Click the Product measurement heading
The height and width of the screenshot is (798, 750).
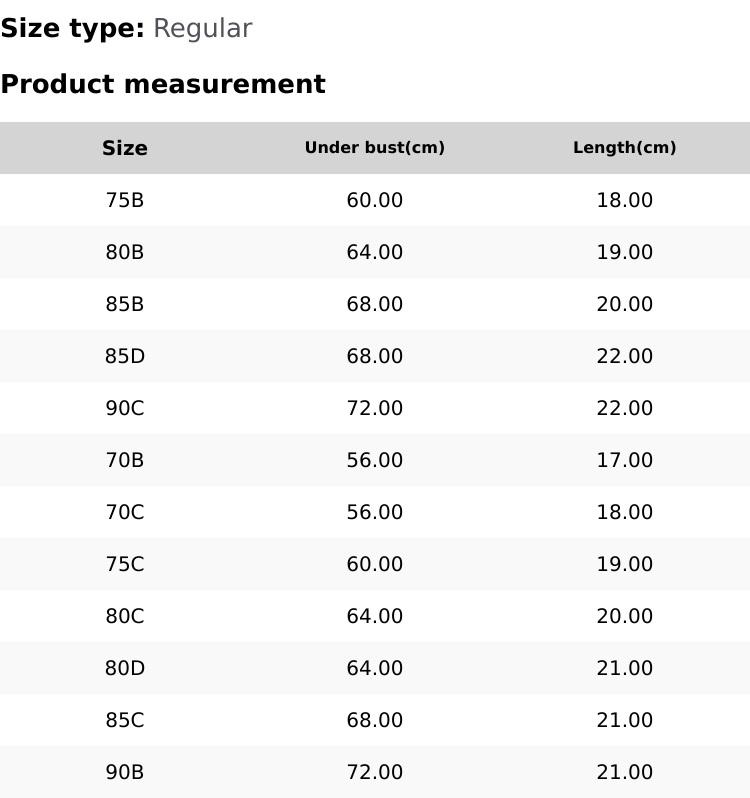tap(163, 84)
